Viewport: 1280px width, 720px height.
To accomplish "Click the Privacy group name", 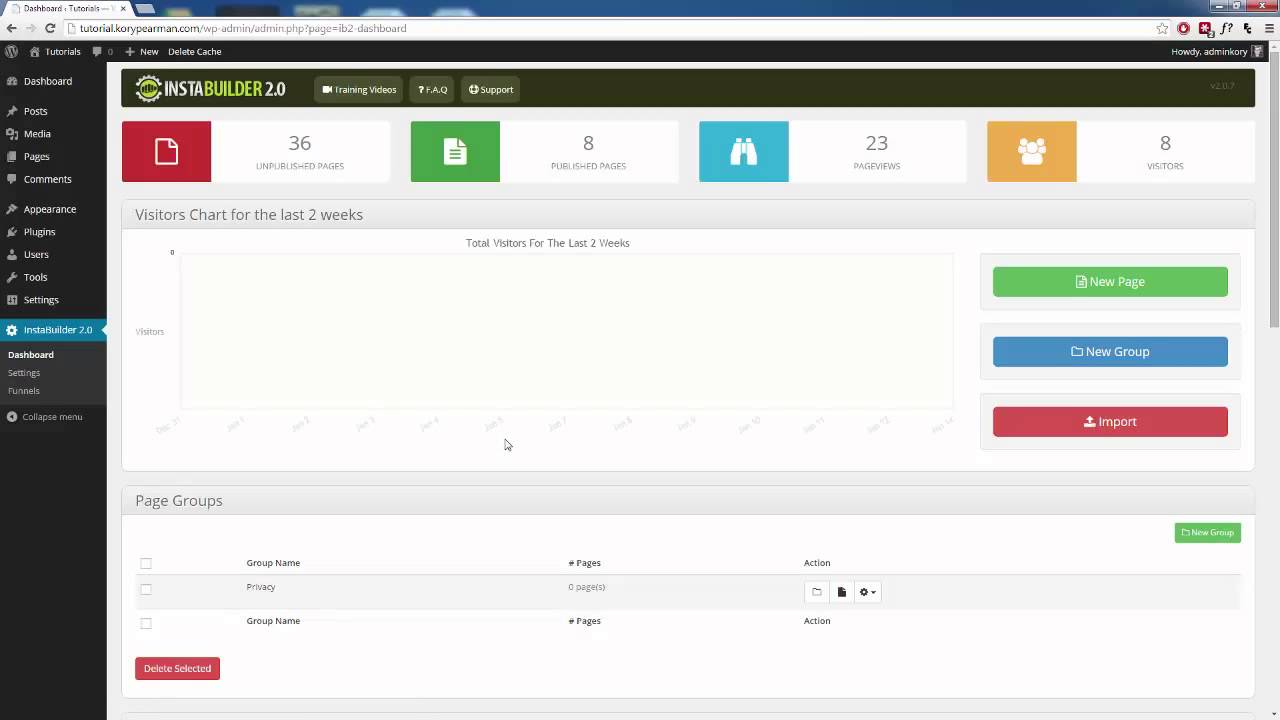I will tap(261, 587).
